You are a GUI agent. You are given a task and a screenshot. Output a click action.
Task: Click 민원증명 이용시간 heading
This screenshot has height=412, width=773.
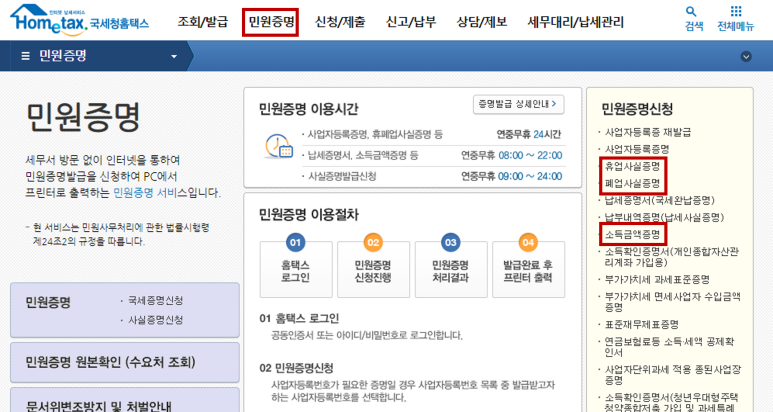(x=309, y=109)
